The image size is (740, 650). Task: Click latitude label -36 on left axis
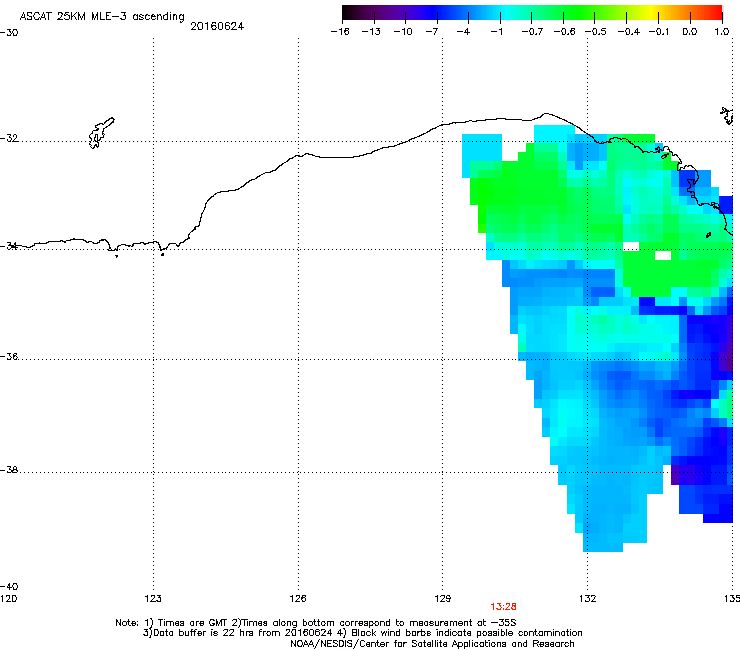pos(9,356)
